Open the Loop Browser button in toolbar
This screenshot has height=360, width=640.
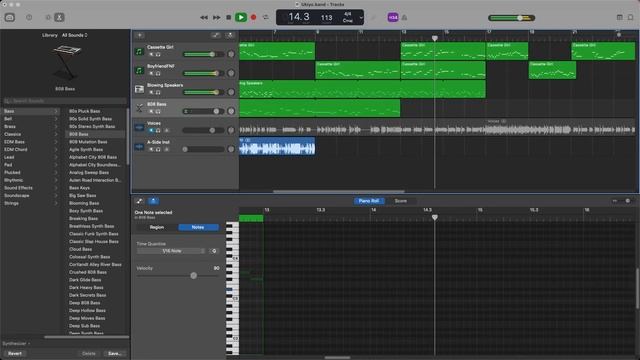pos(631,17)
